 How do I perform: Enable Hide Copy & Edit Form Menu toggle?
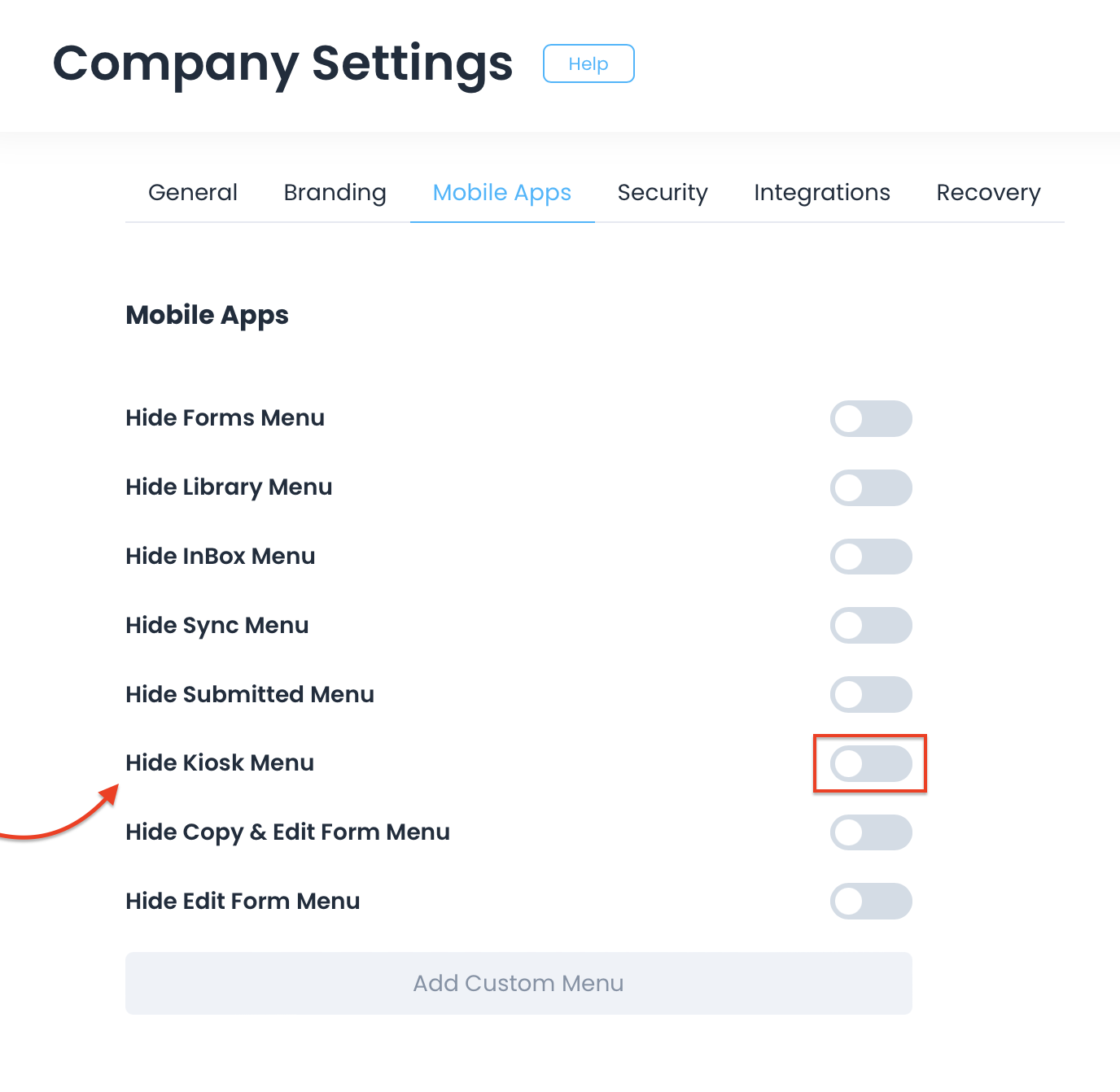pyautogui.click(x=870, y=832)
